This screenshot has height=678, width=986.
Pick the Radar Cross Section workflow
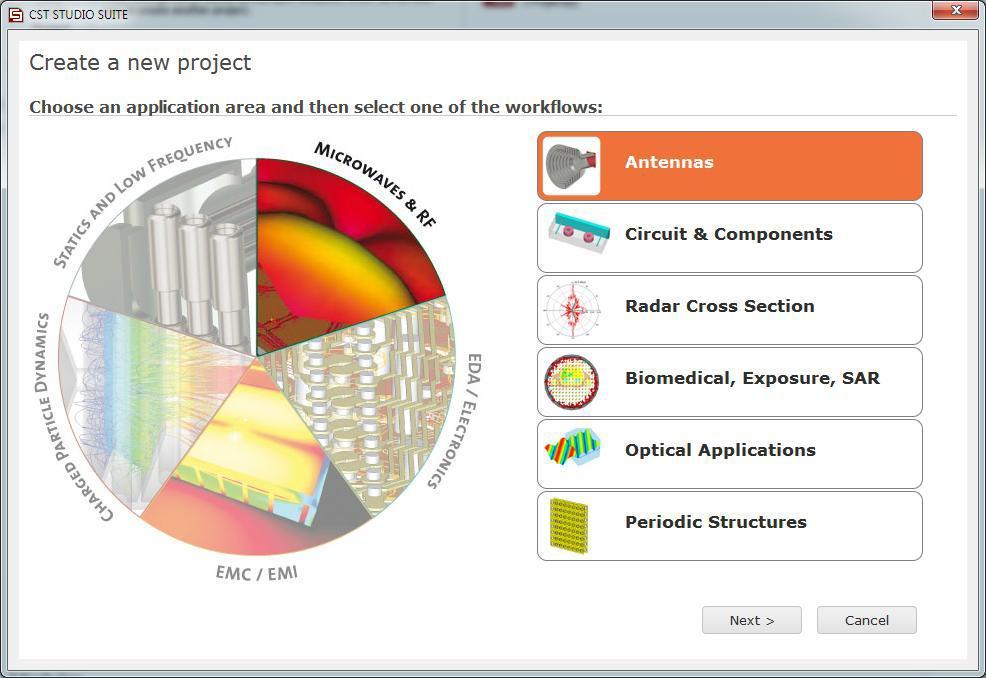click(729, 310)
